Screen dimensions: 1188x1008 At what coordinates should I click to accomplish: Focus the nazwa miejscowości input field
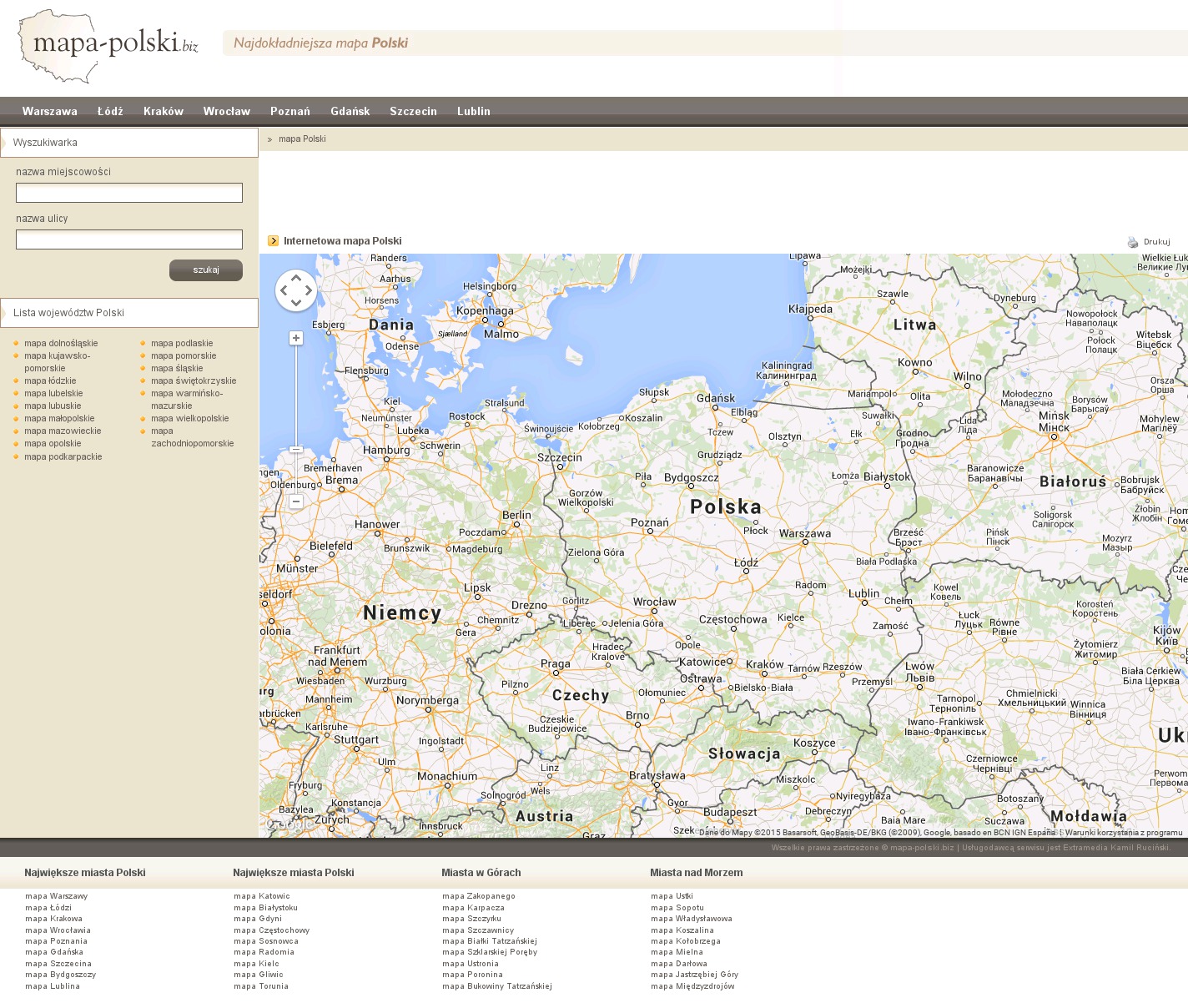(x=129, y=193)
